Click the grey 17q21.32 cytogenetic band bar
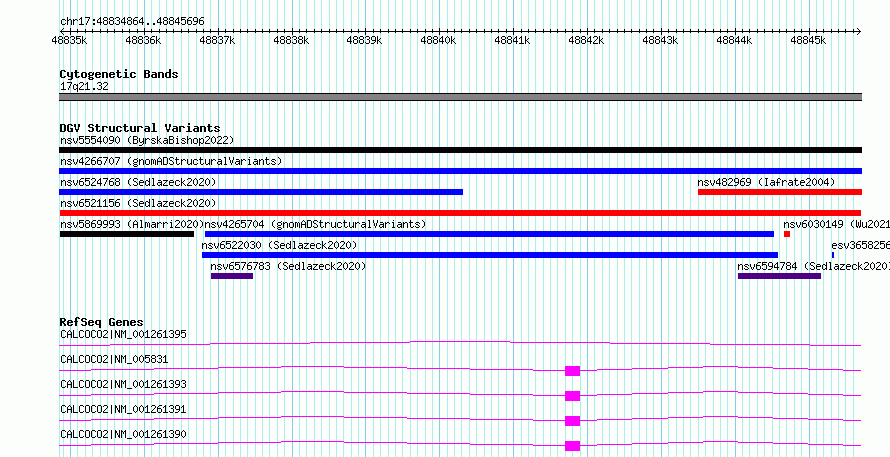 coord(460,97)
